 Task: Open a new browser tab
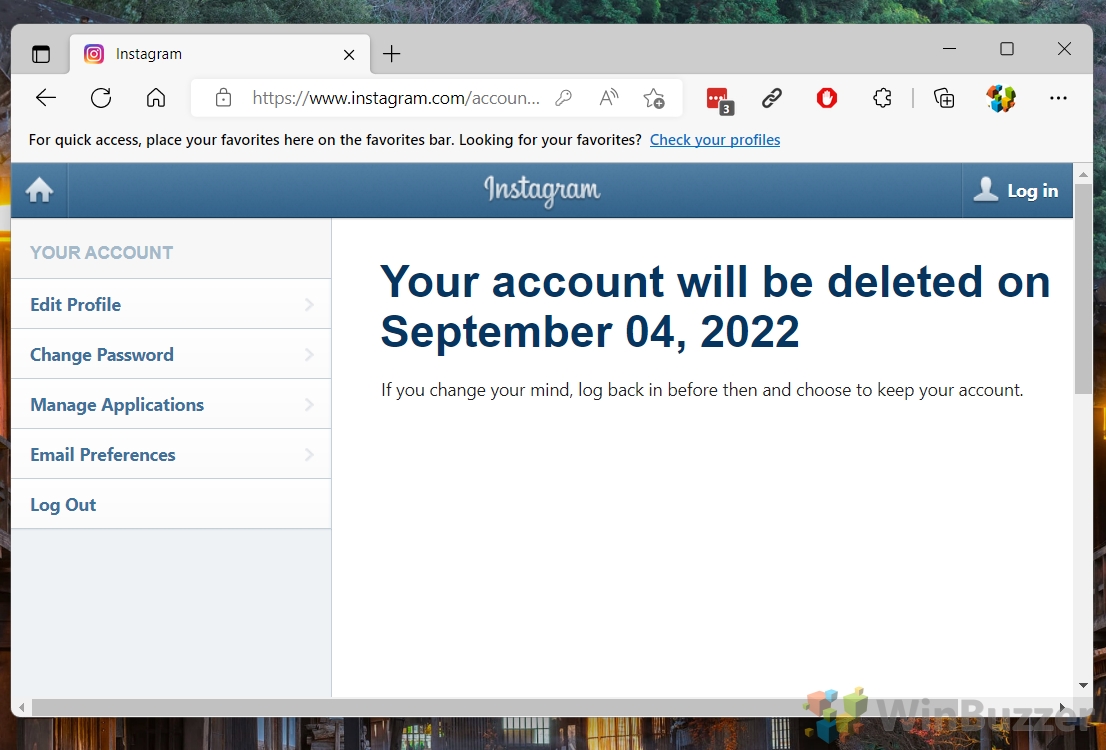tap(391, 54)
